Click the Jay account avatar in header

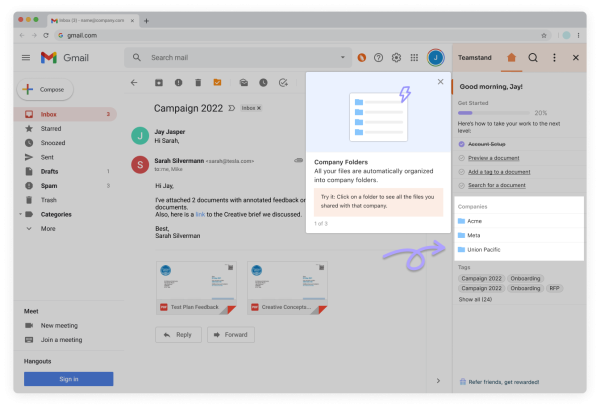pyautogui.click(x=435, y=58)
